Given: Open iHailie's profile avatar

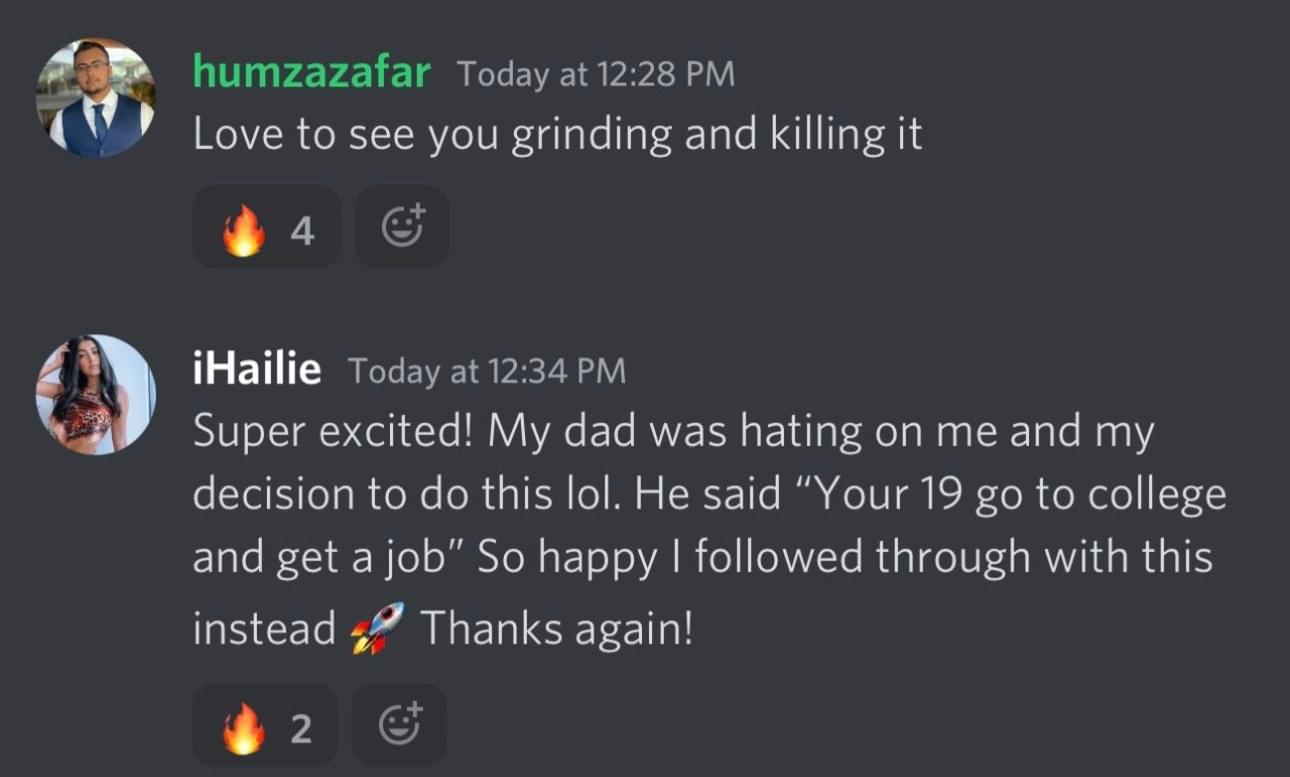Looking at the screenshot, I should 96,394.
